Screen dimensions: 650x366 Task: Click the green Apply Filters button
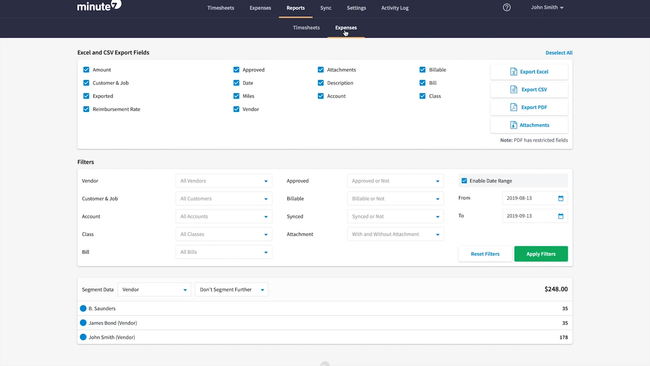click(541, 254)
